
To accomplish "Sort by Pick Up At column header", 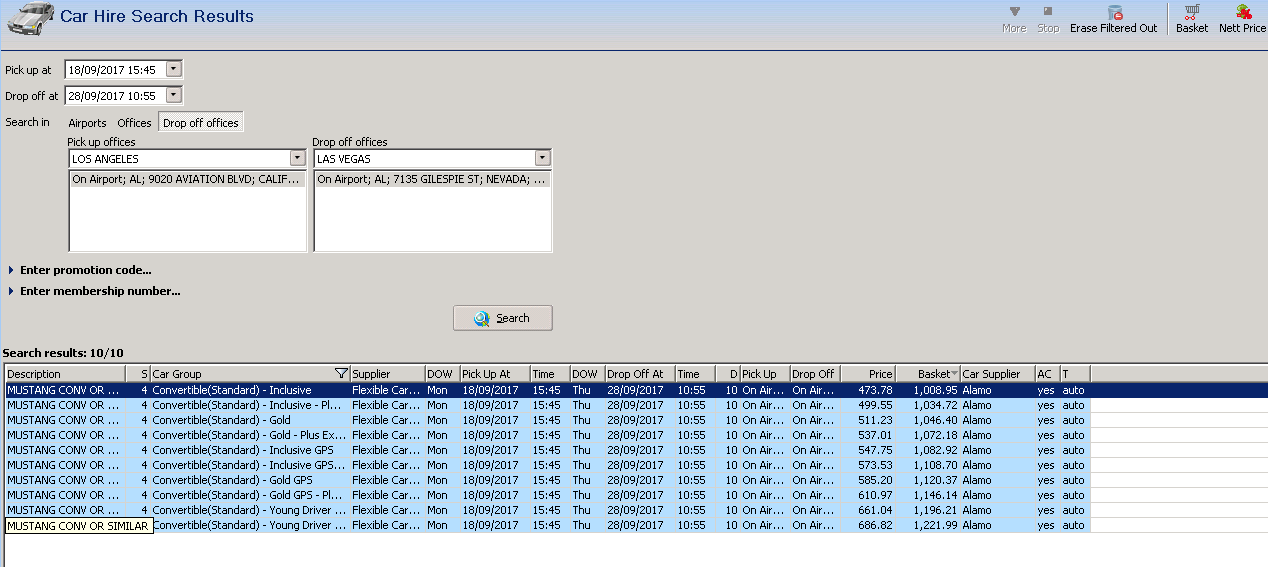I will pos(495,374).
